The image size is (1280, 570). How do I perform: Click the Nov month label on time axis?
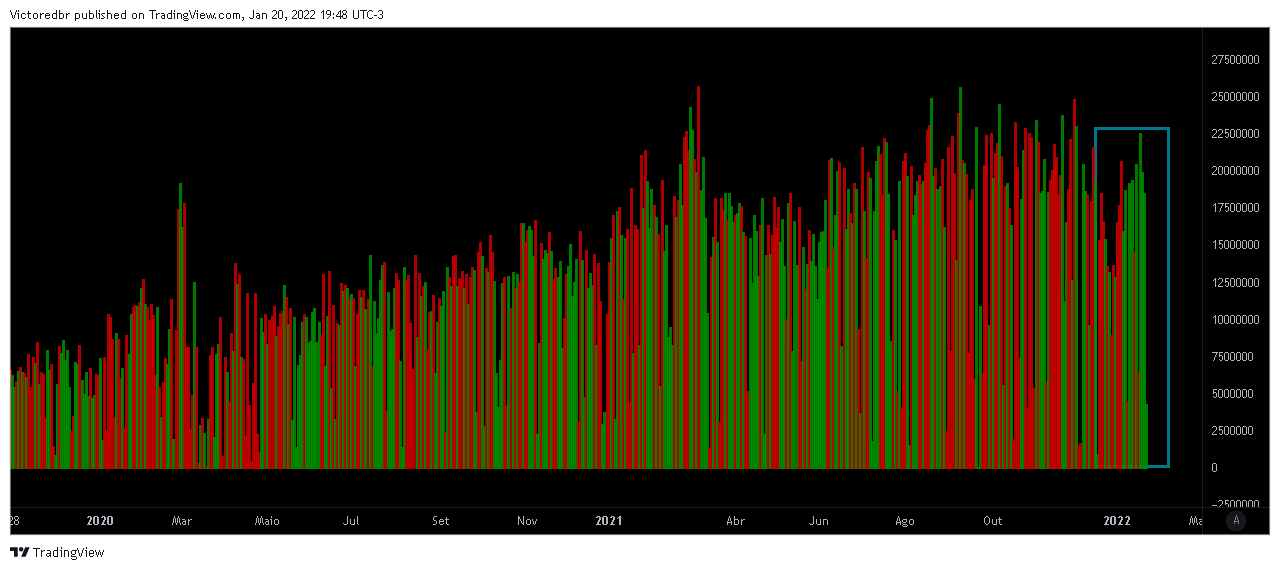528,521
